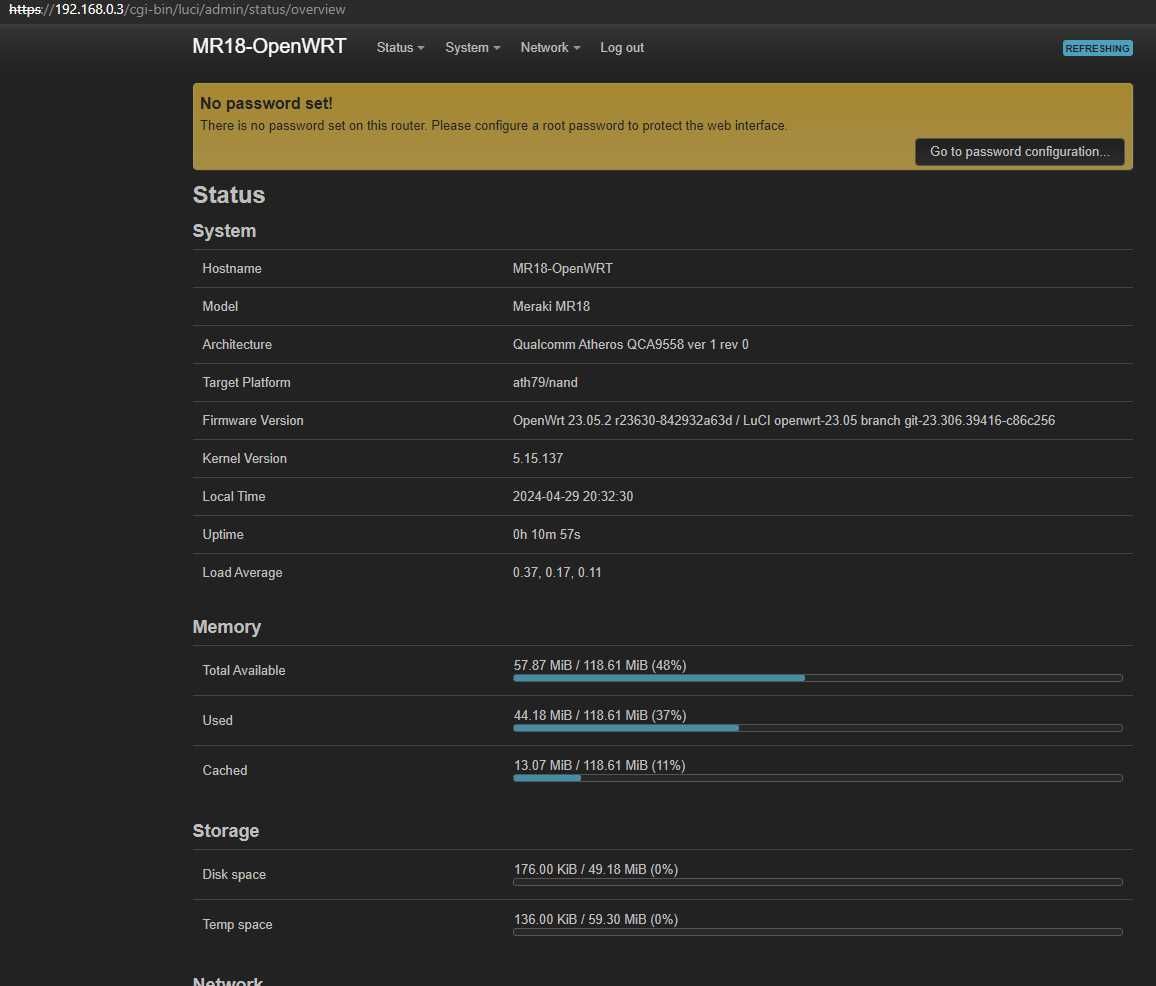This screenshot has width=1156, height=986.
Task: Click the Architecture row label
Action: point(237,344)
